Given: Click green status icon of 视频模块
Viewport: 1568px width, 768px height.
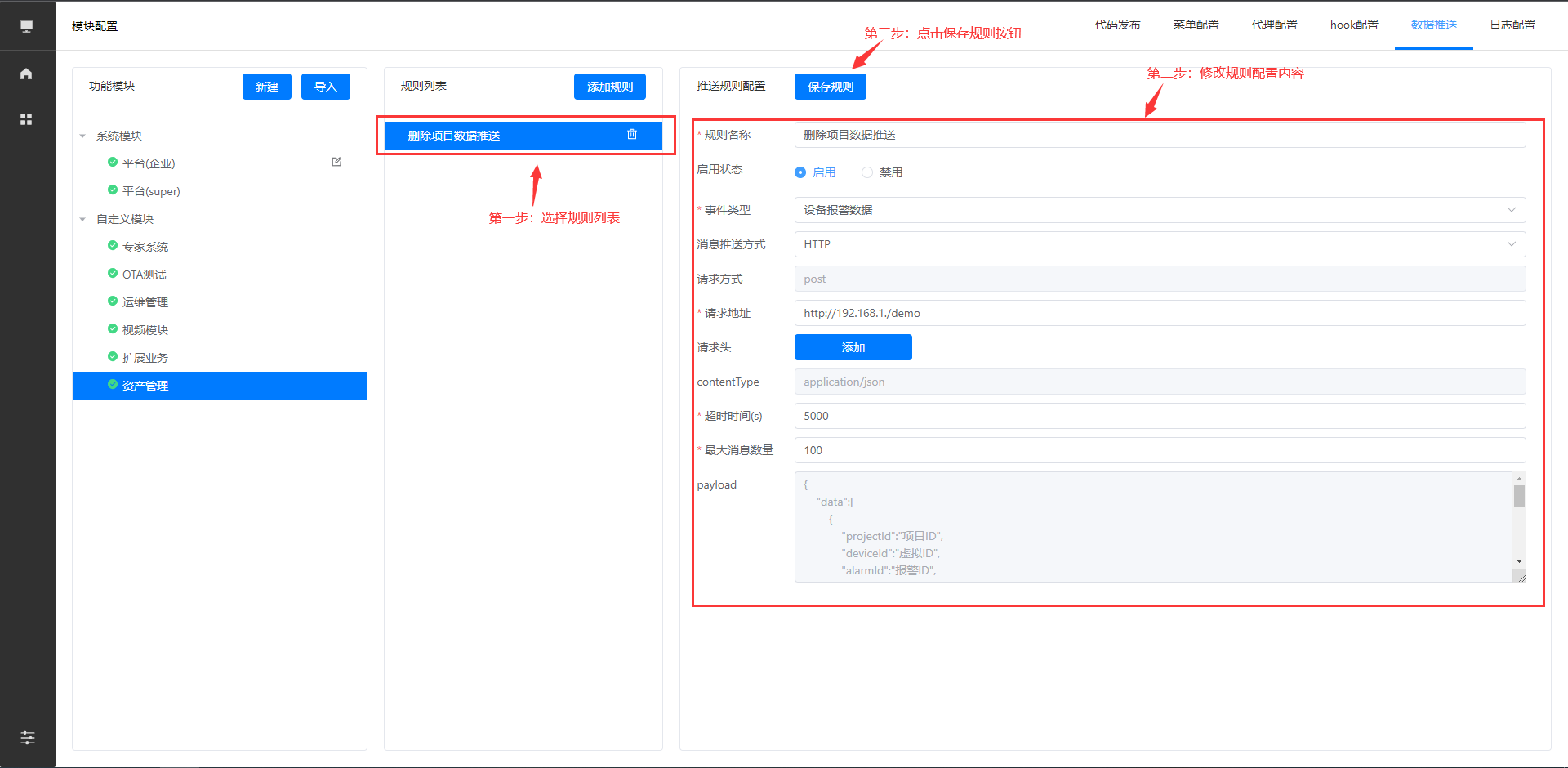Looking at the screenshot, I should tap(113, 329).
